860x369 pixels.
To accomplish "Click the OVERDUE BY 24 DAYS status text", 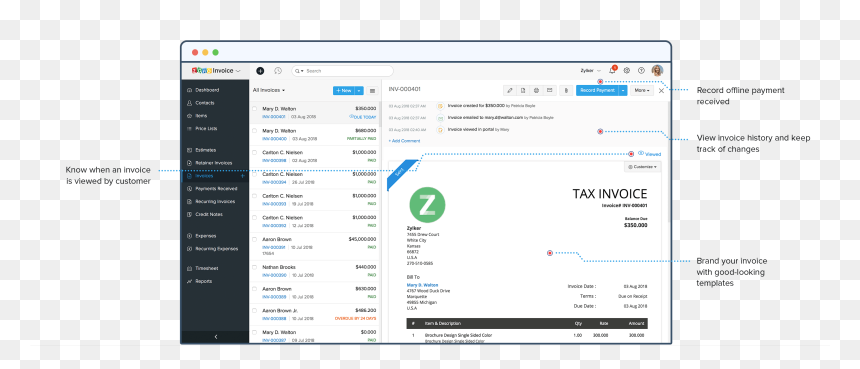I will click(x=355, y=319).
